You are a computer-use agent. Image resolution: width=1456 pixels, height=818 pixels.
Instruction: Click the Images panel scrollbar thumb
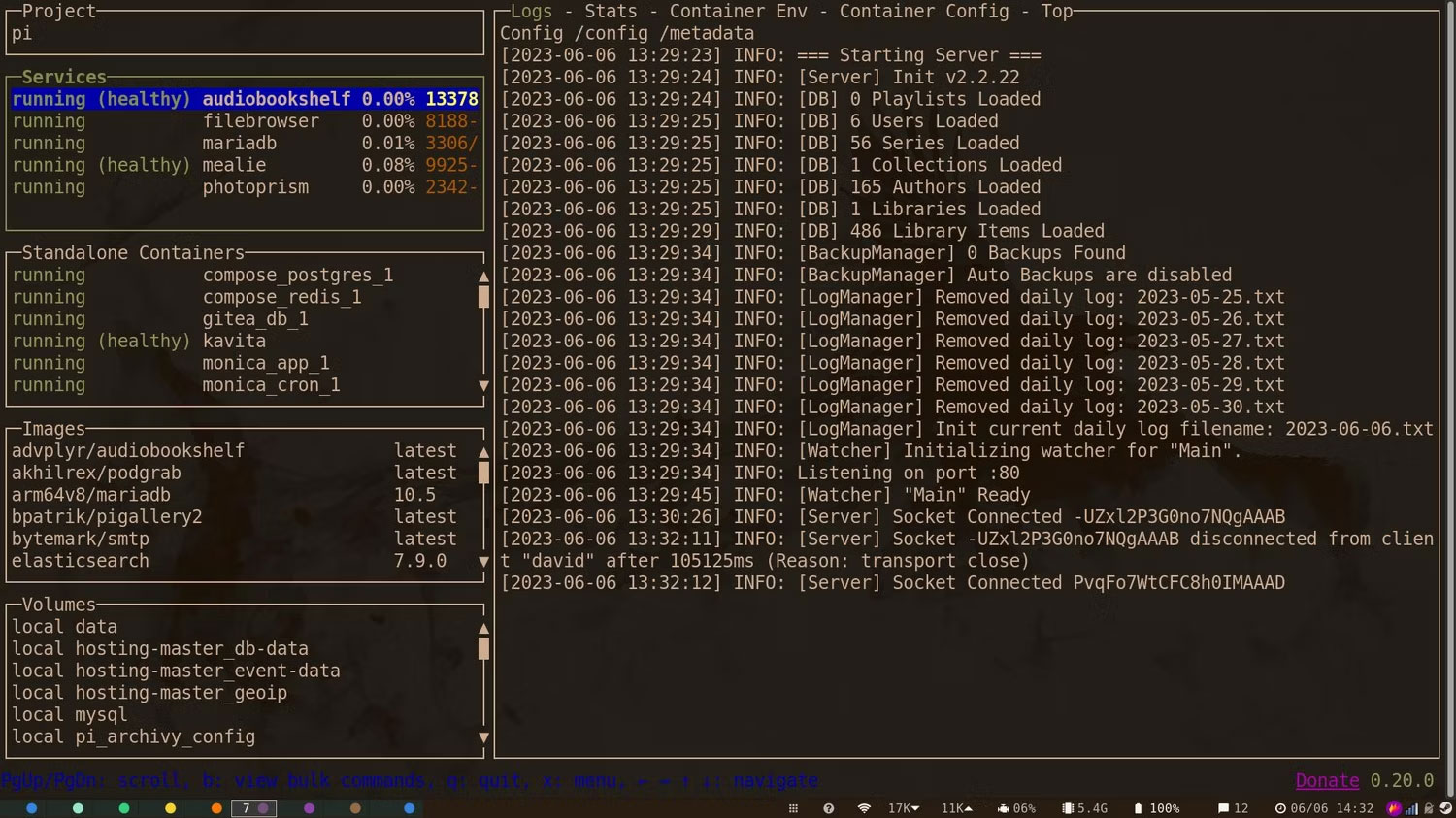click(x=483, y=473)
